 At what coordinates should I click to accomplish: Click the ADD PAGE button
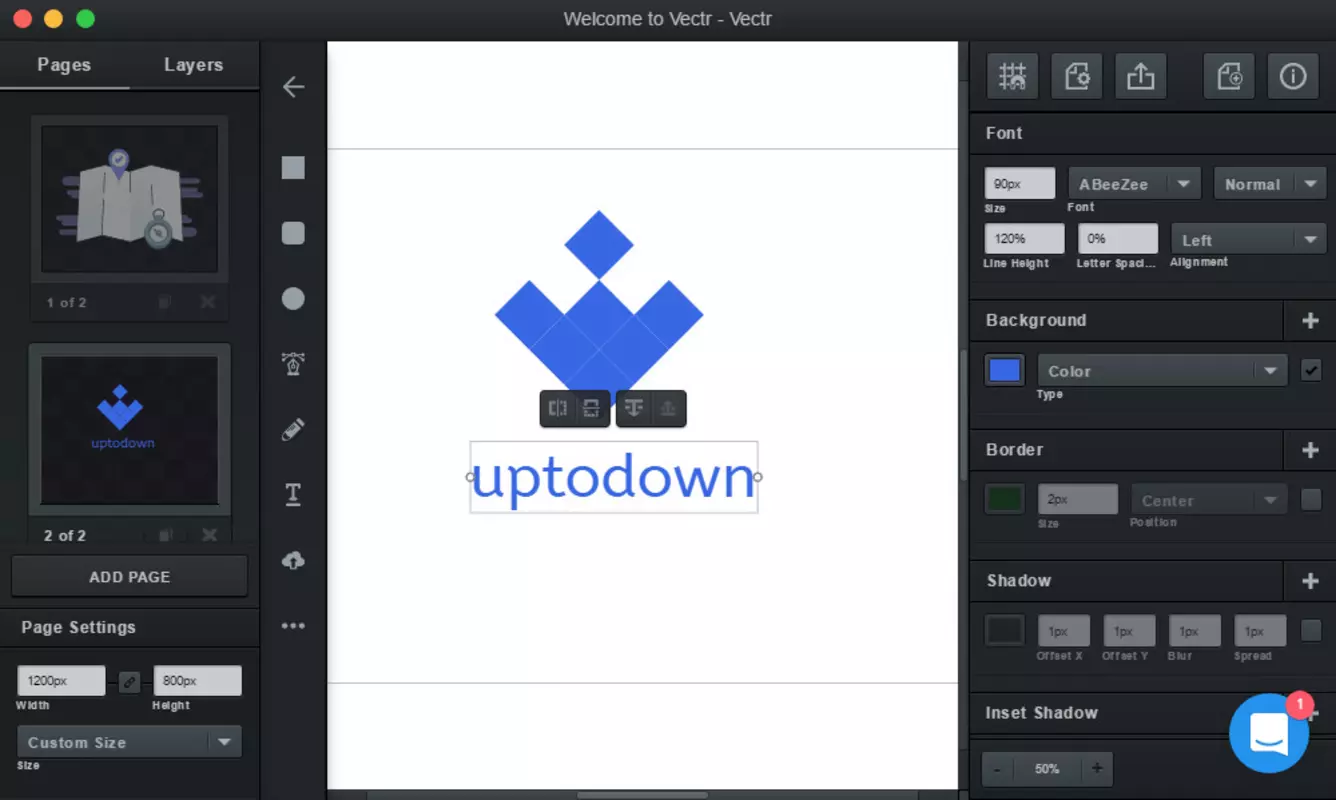(x=129, y=576)
